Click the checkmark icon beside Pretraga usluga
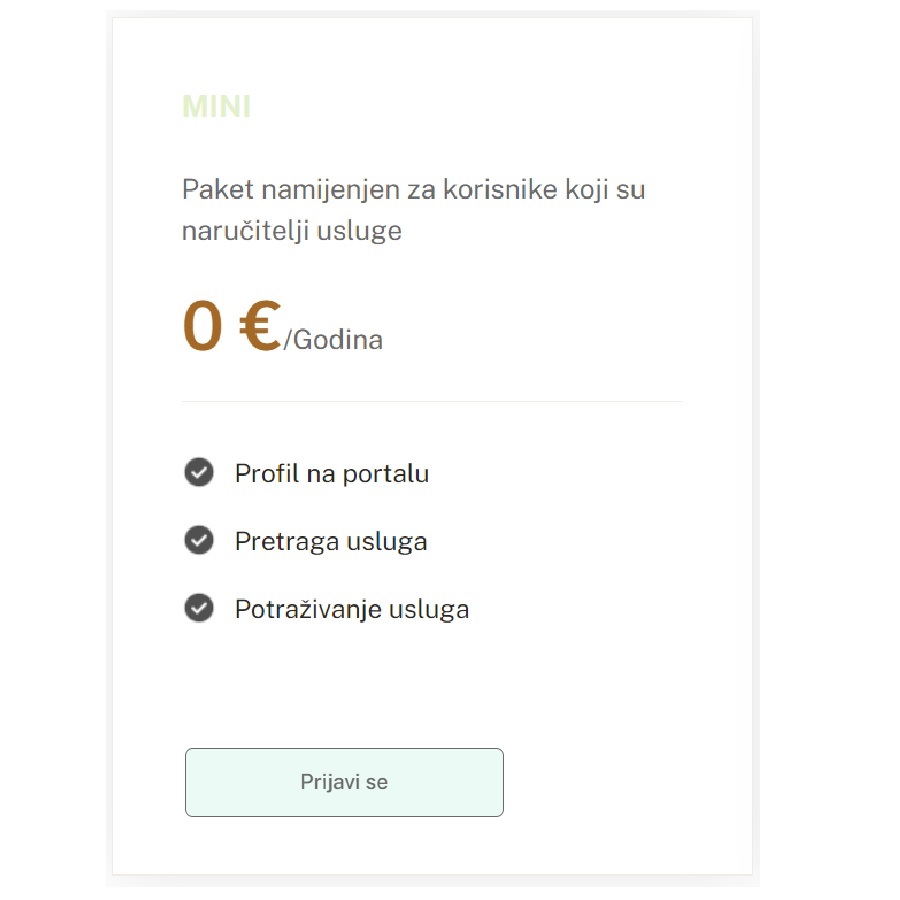The width and height of the screenshot is (900, 900). coord(199,540)
